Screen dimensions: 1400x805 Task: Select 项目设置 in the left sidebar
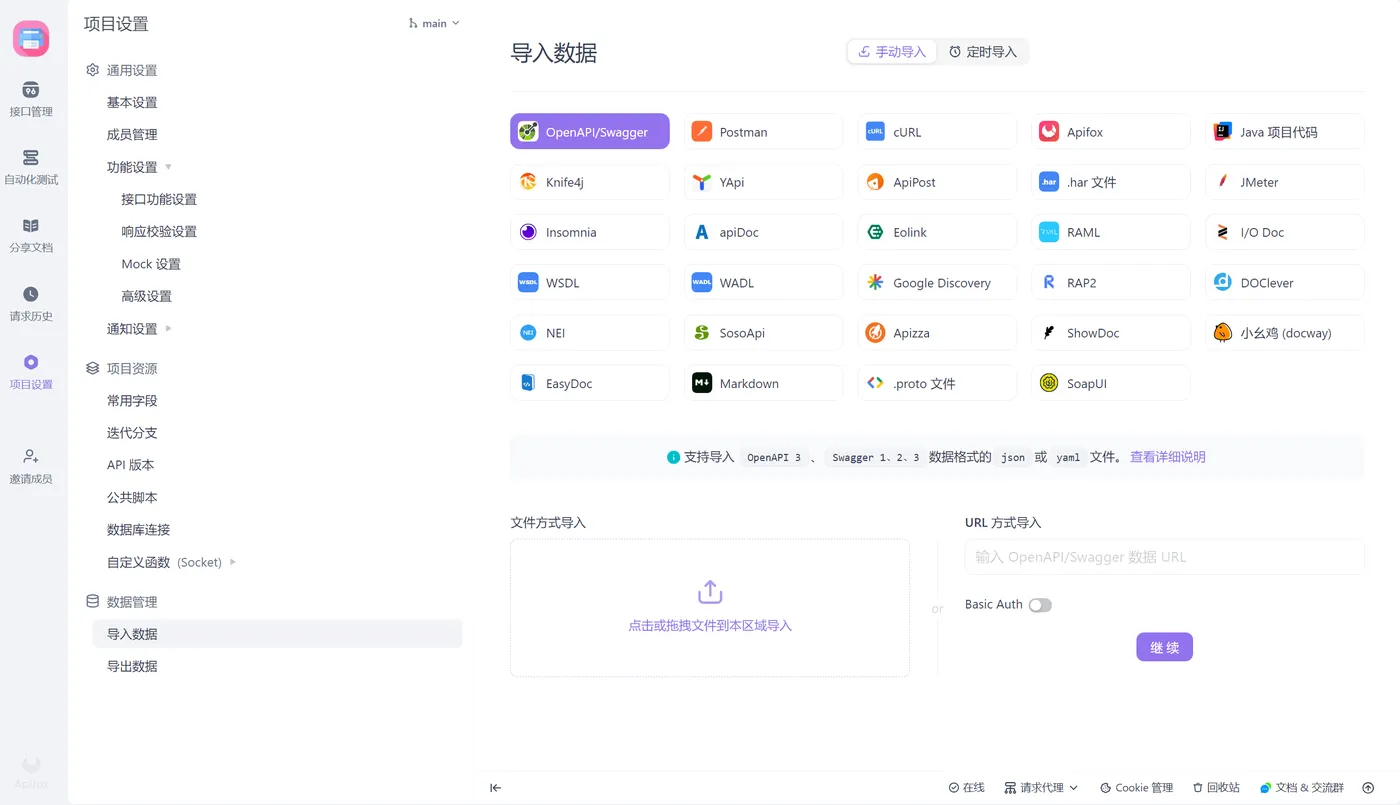31,372
